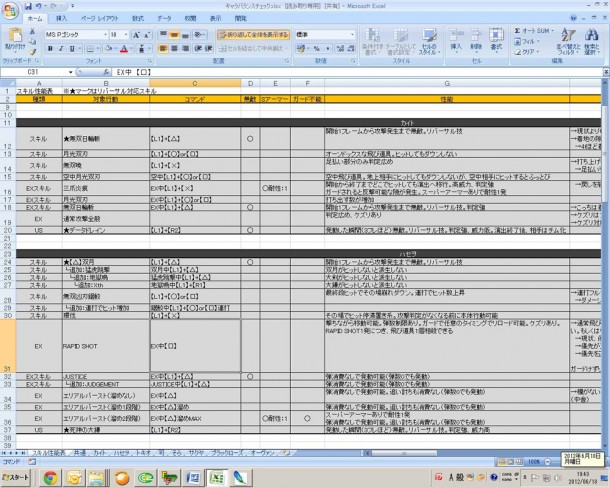Apply top vertical alignment

[x=163, y=35]
